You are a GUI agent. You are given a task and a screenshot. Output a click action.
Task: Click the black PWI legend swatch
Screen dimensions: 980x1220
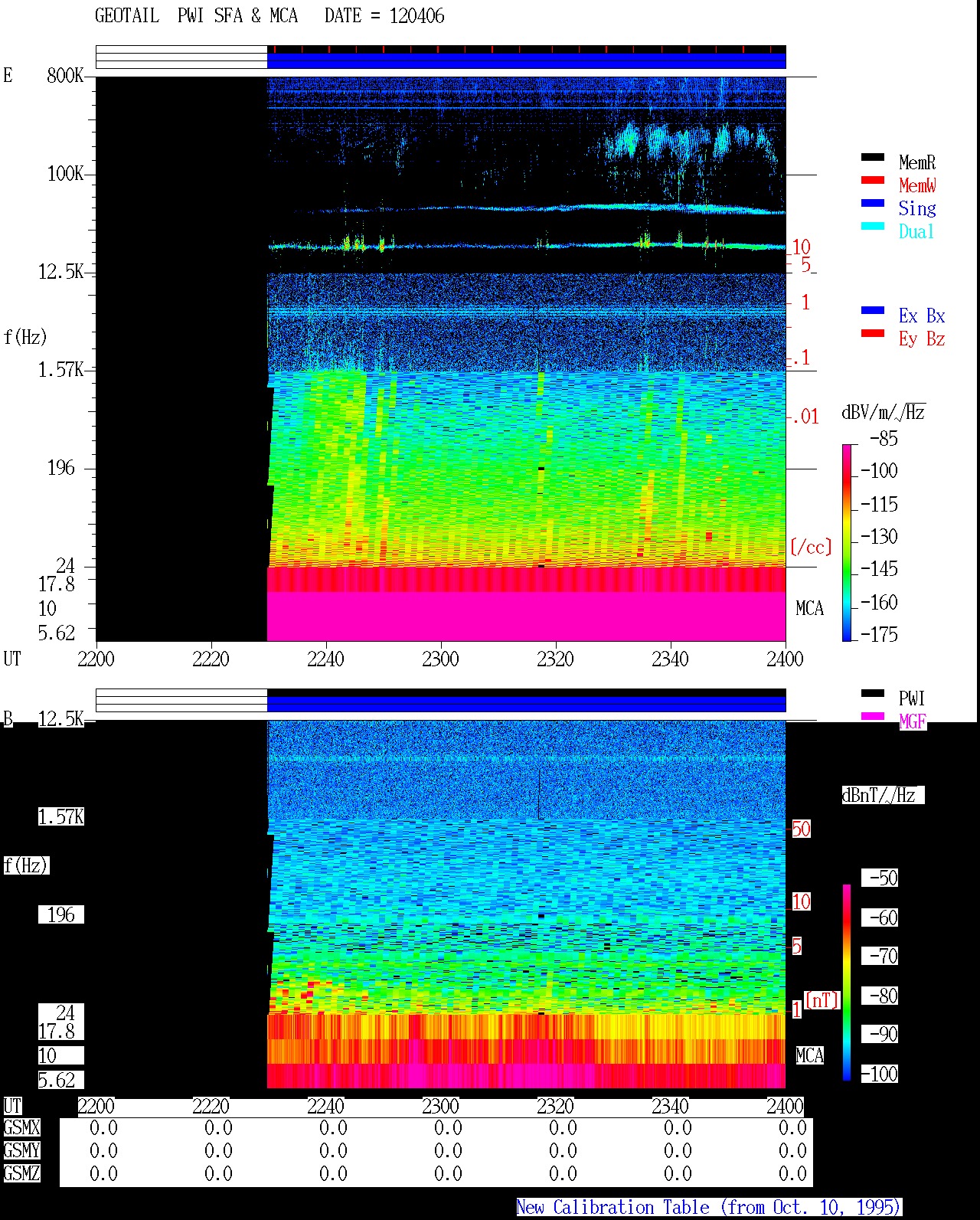click(x=873, y=693)
